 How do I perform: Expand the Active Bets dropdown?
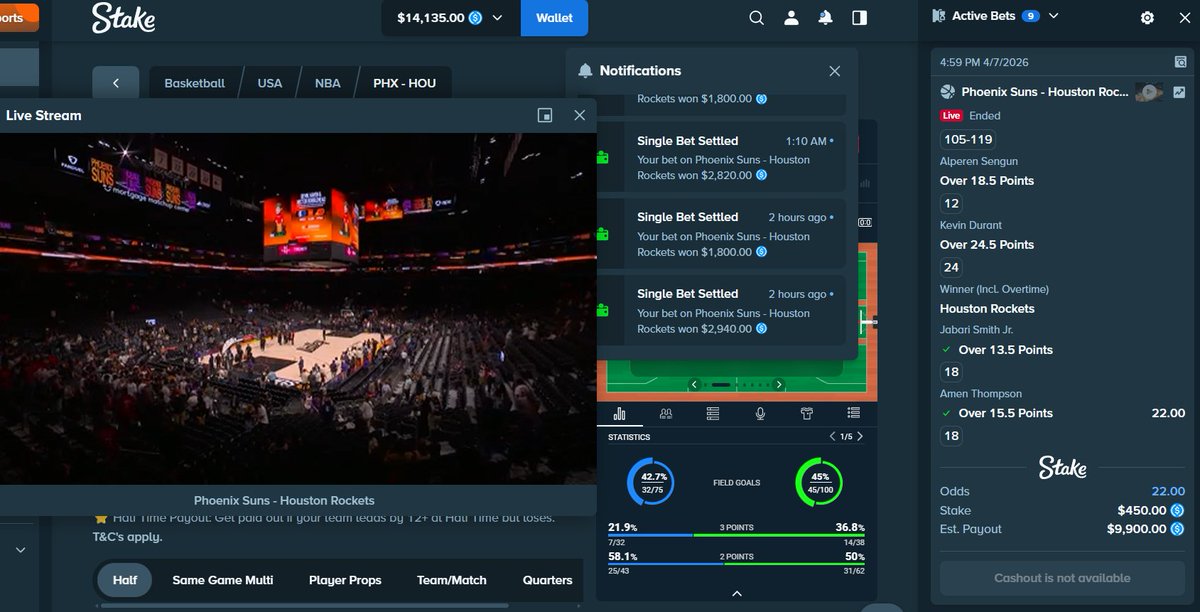coord(1053,16)
